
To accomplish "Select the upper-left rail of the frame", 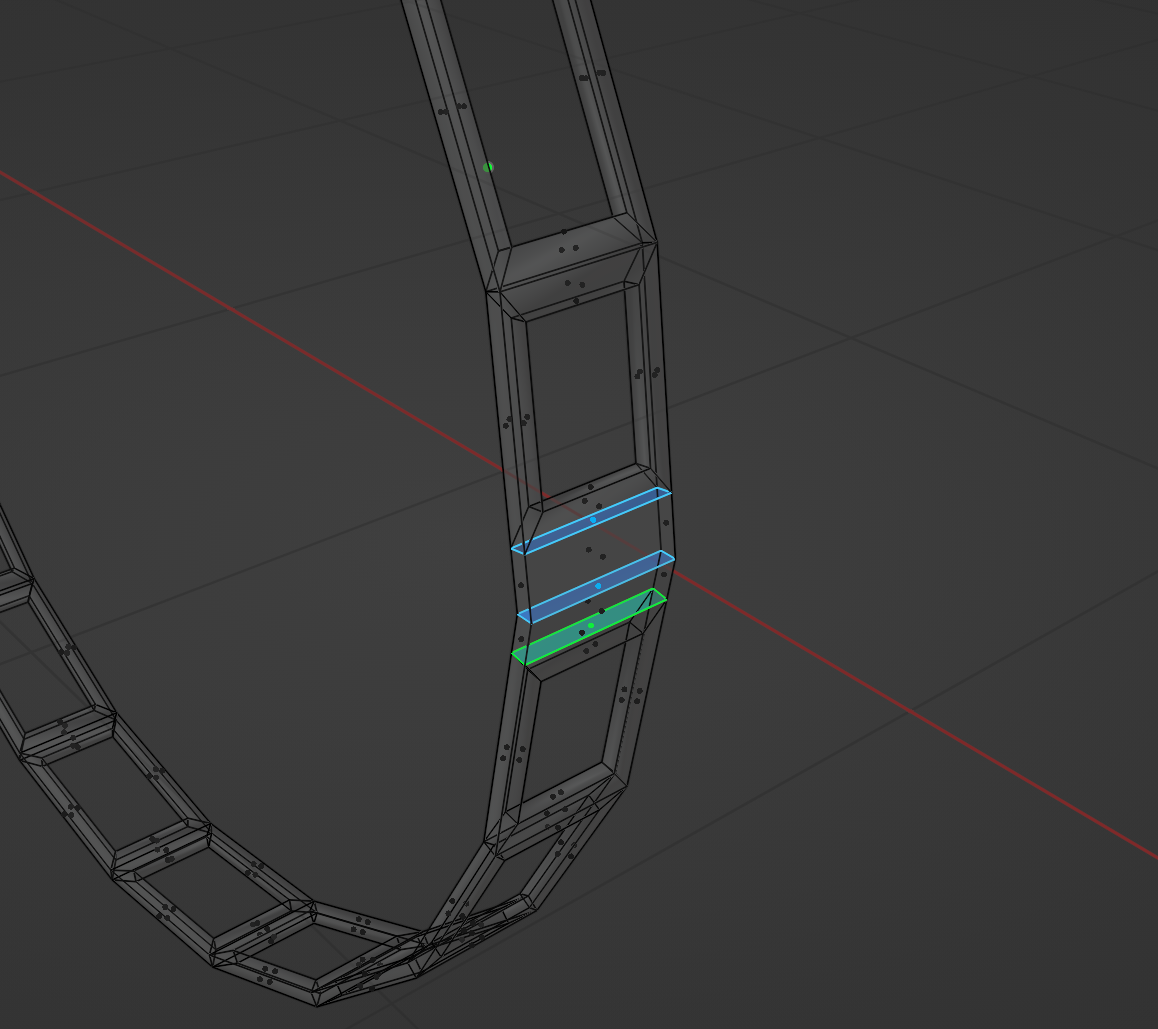I will [450, 110].
